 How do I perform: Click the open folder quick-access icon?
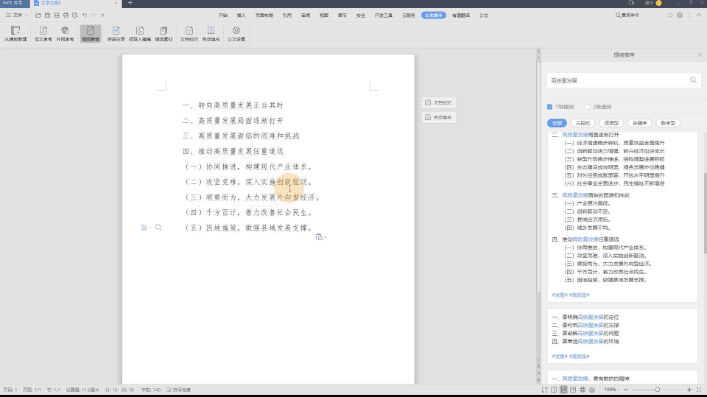[x=38, y=15]
